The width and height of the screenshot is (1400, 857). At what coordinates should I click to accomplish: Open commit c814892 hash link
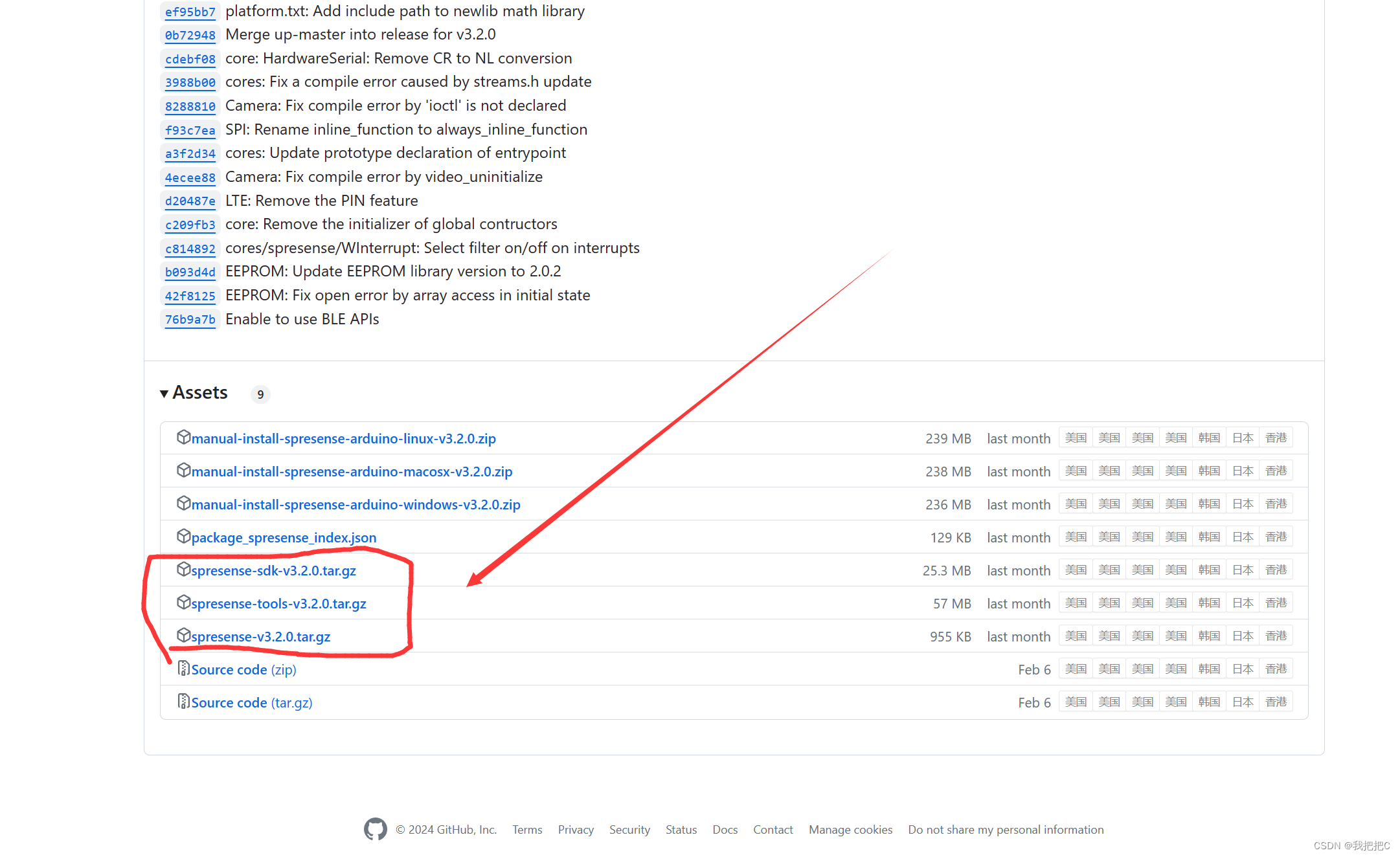[190, 249]
